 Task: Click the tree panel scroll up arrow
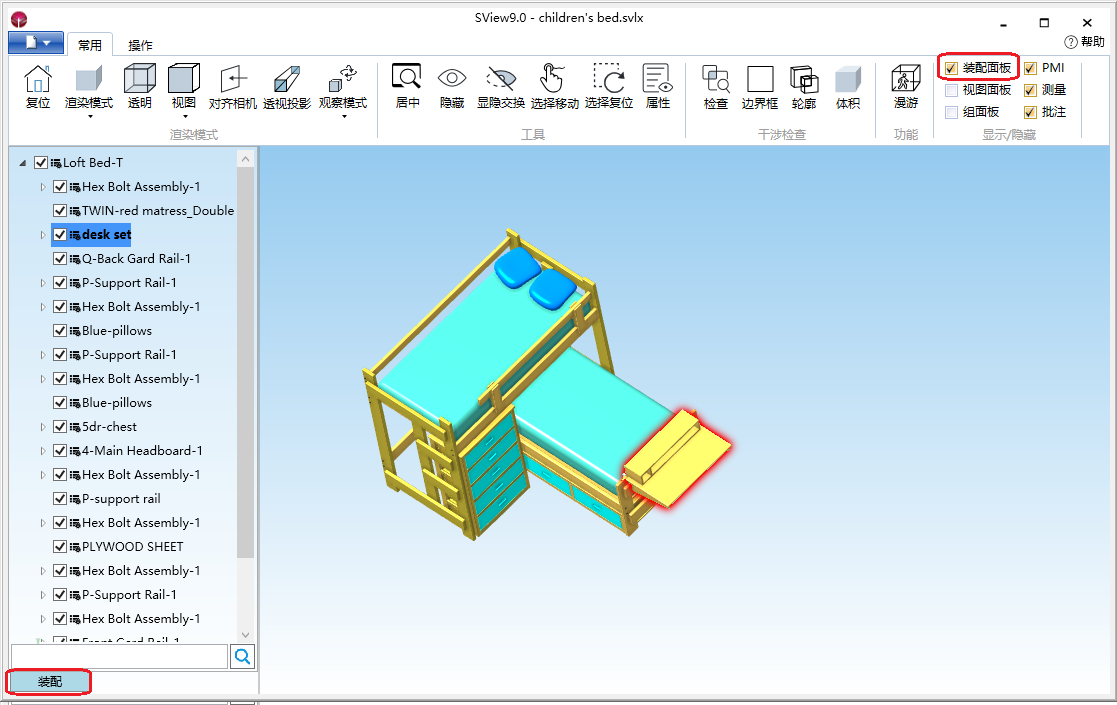pyautogui.click(x=246, y=159)
